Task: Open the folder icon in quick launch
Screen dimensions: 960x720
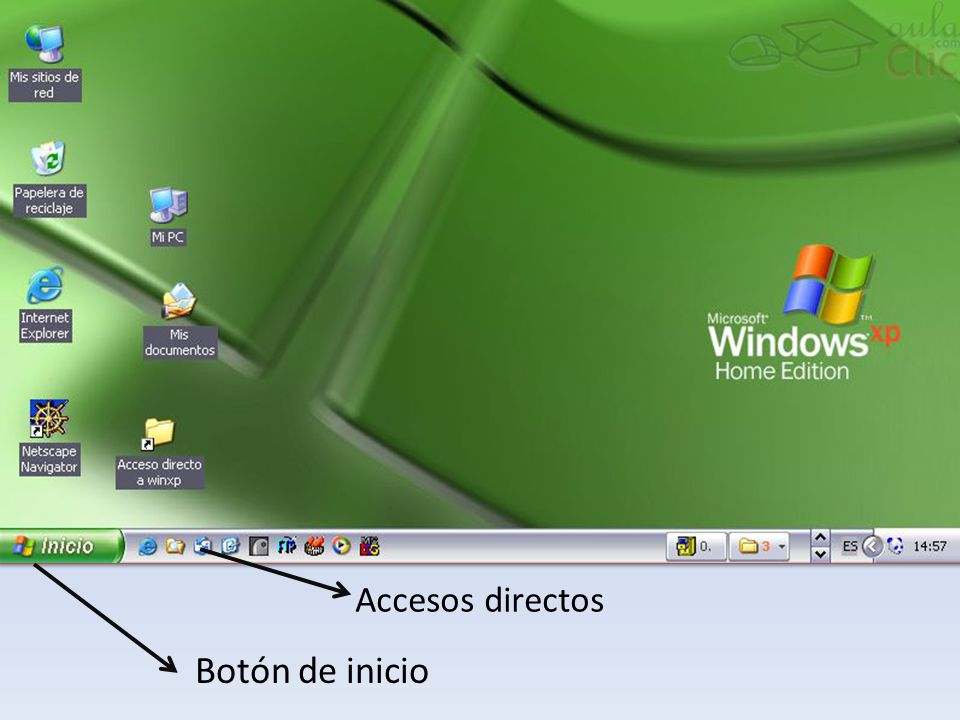Action: pyautogui.click(x=175, y=546)
